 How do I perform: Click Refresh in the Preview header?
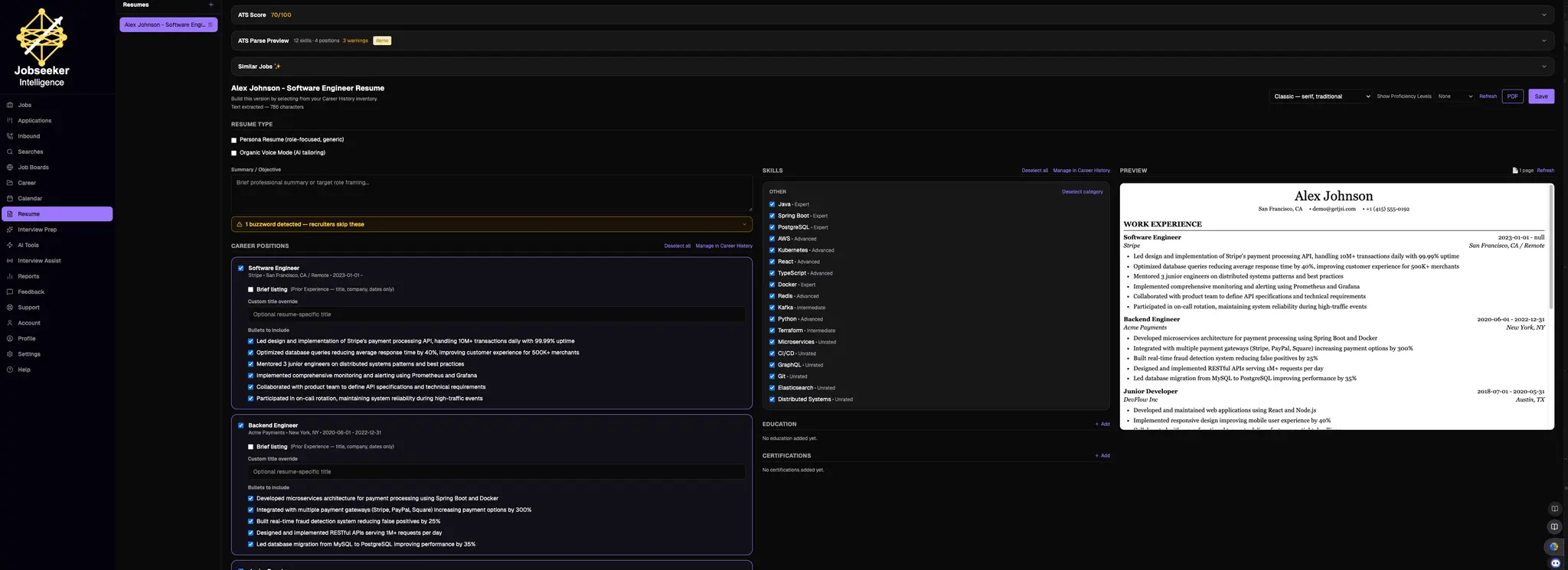pyautogui.click(x=1545, y=171)
